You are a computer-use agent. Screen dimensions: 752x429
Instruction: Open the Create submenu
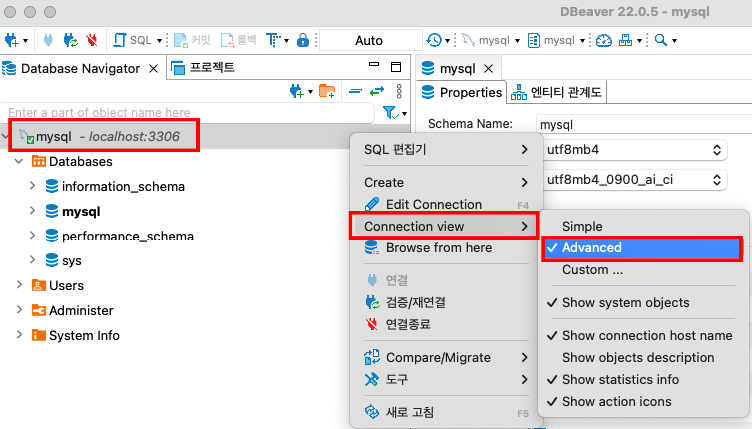tap(446, 182)
